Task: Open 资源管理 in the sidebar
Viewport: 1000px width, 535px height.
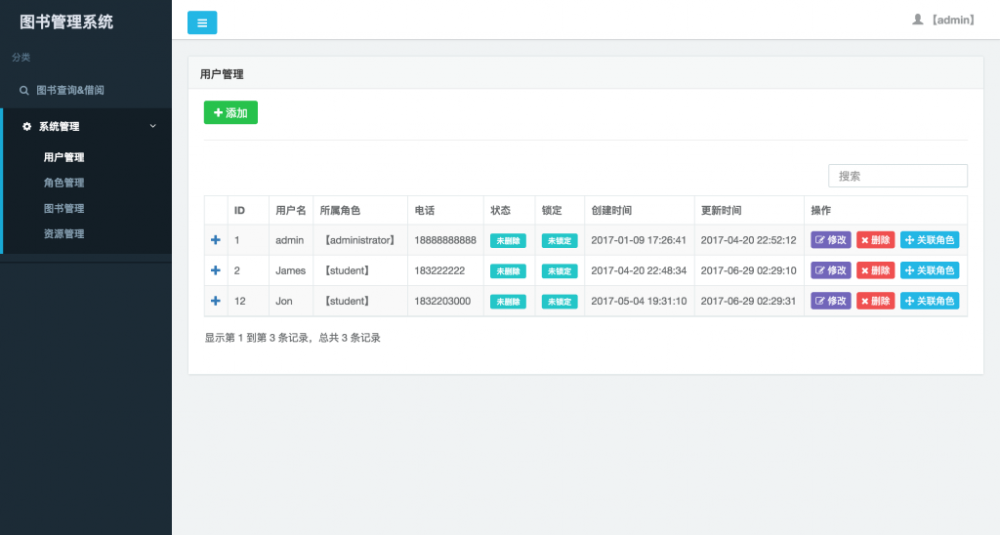Action: tap(64, 233)
